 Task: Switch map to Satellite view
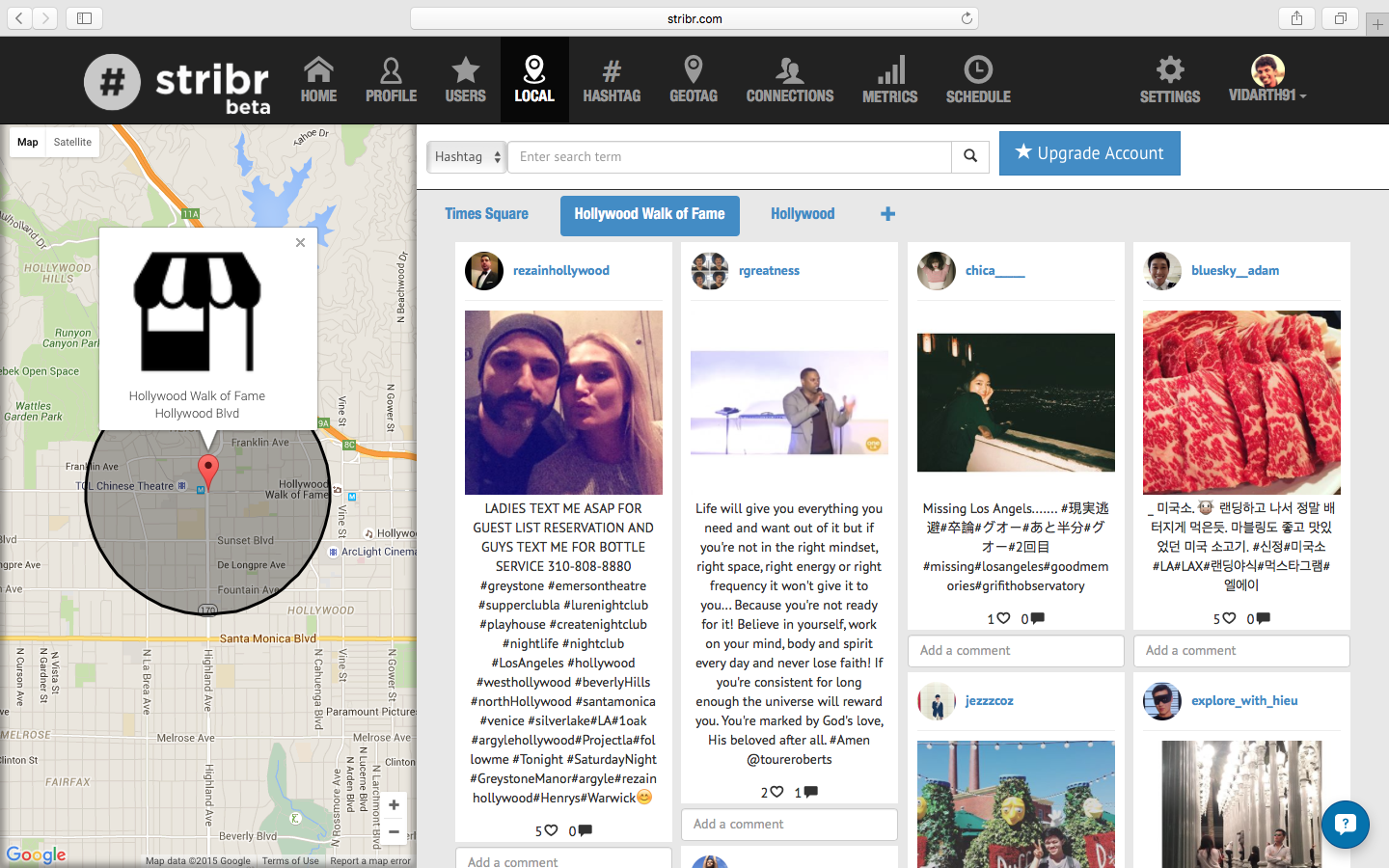(72, 142)
